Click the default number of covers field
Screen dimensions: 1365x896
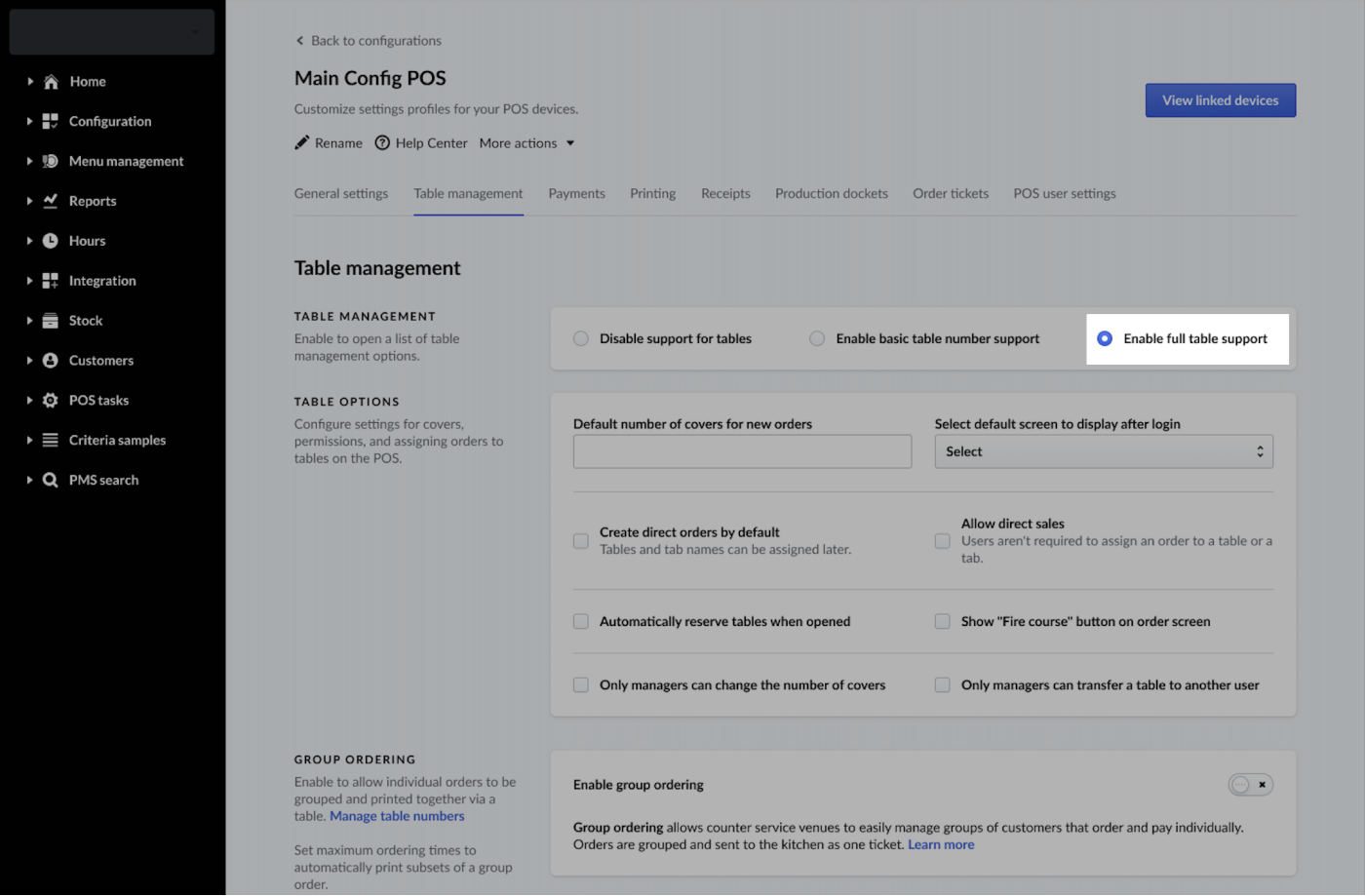[742, 452]
